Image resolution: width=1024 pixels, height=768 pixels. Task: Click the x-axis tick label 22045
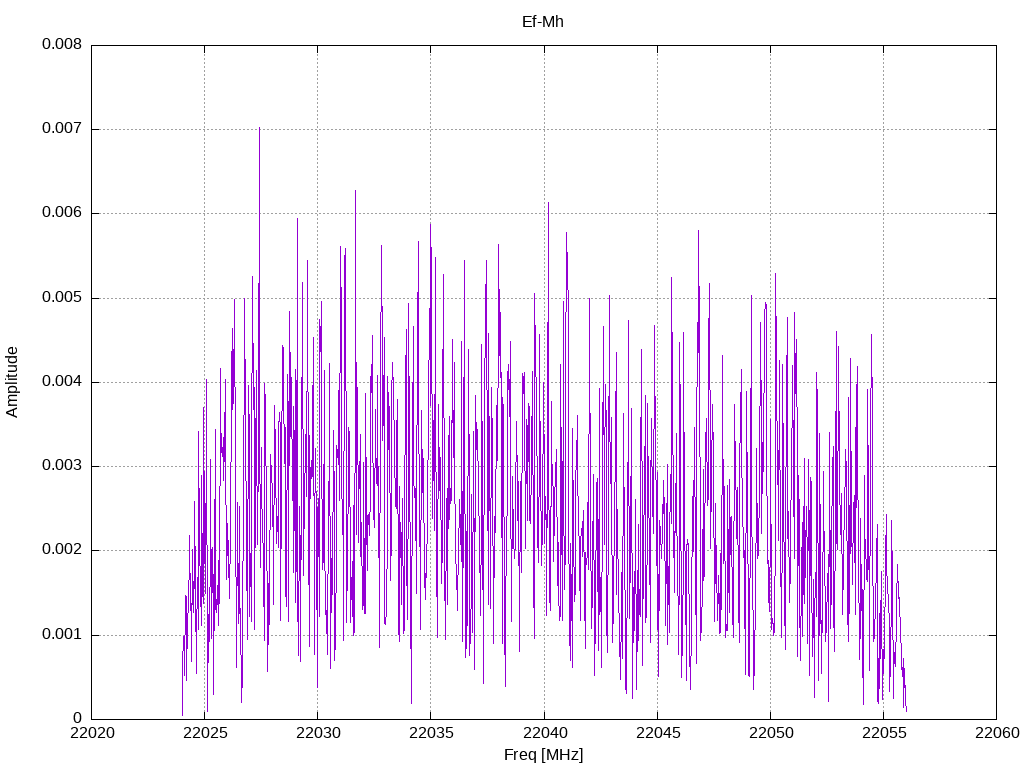coord(658,733)
